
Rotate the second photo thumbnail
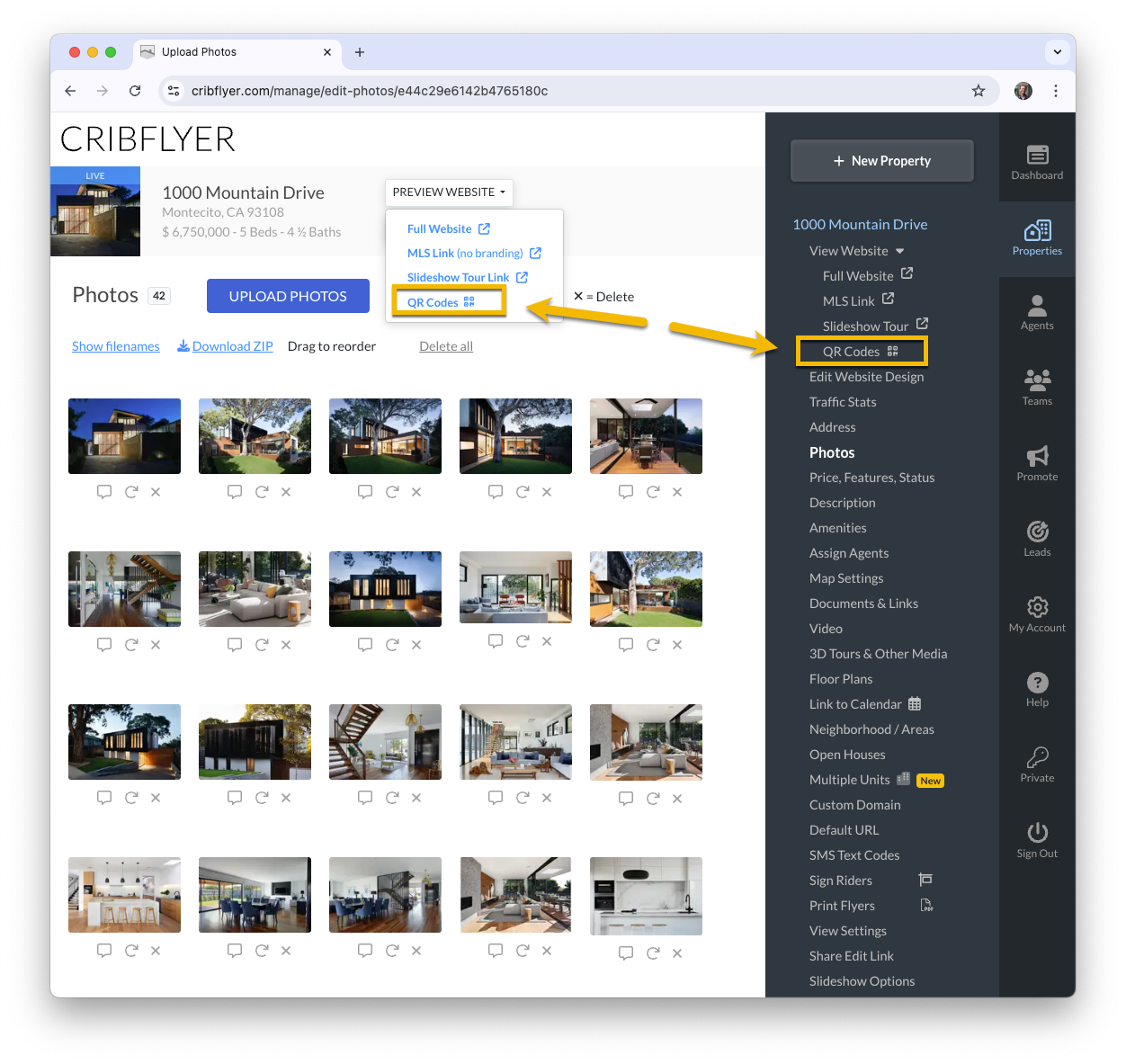click(x=262, y=492)
